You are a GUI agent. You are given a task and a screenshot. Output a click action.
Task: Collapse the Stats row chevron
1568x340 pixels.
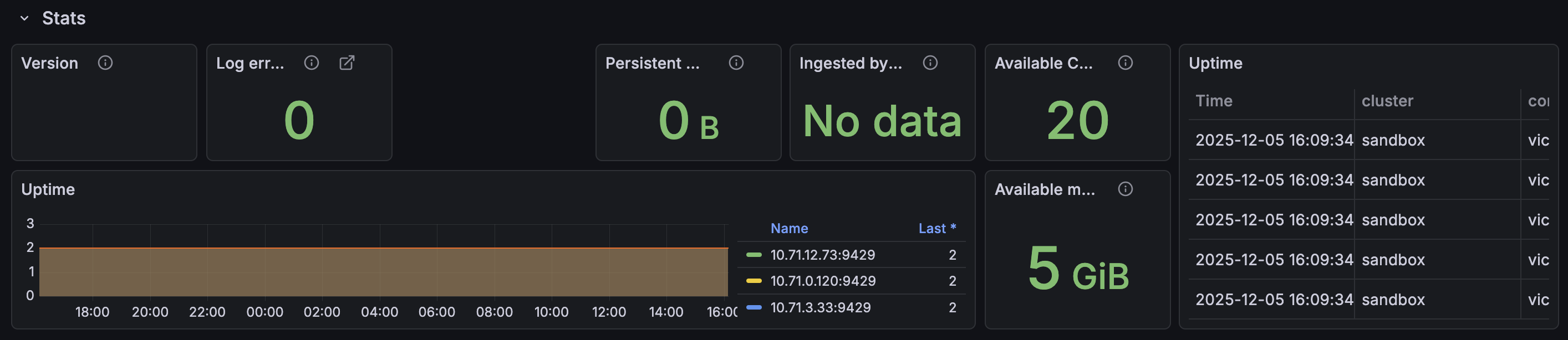24,18
